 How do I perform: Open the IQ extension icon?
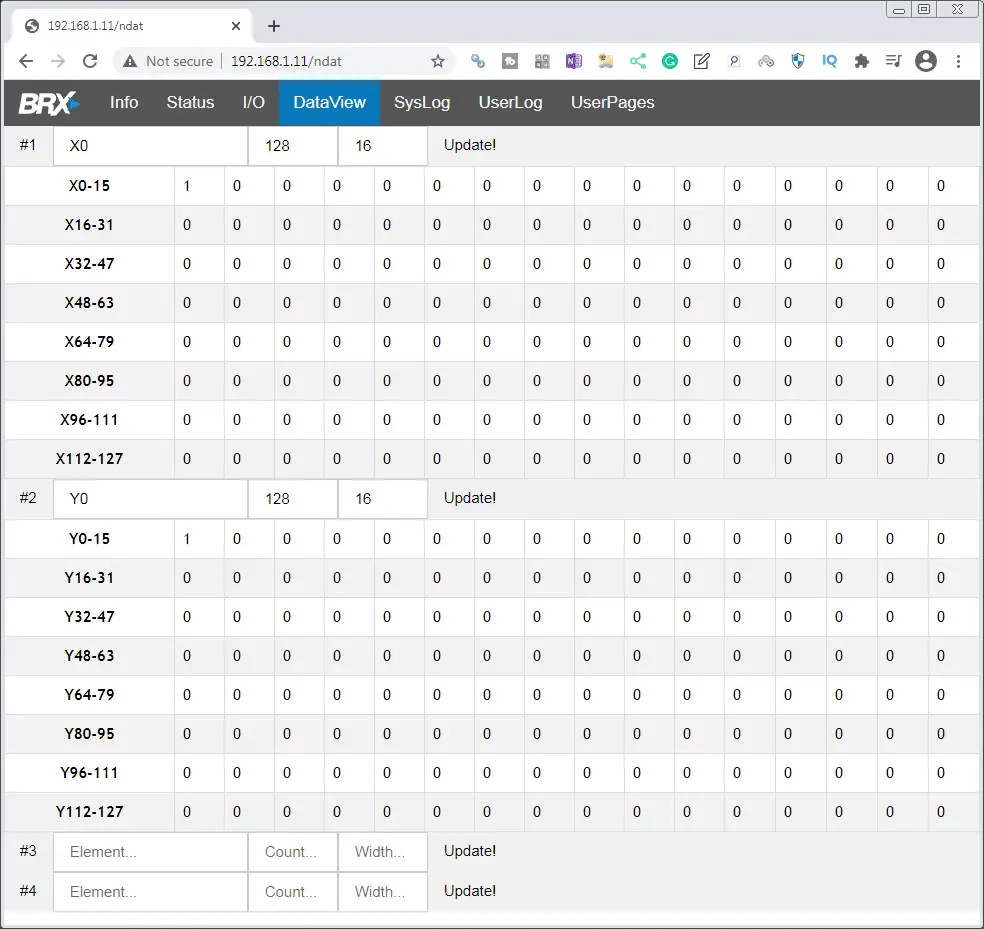click(x=830, y=61)
